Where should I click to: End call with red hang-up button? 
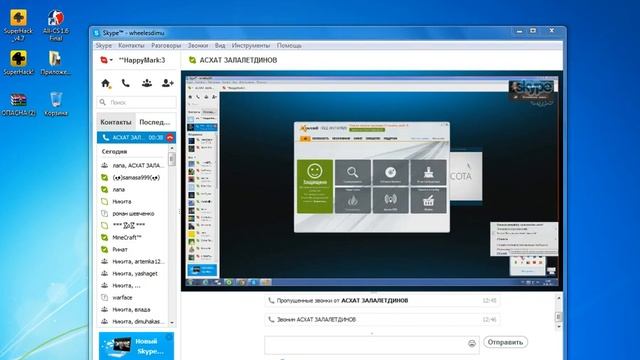(170, 138)
